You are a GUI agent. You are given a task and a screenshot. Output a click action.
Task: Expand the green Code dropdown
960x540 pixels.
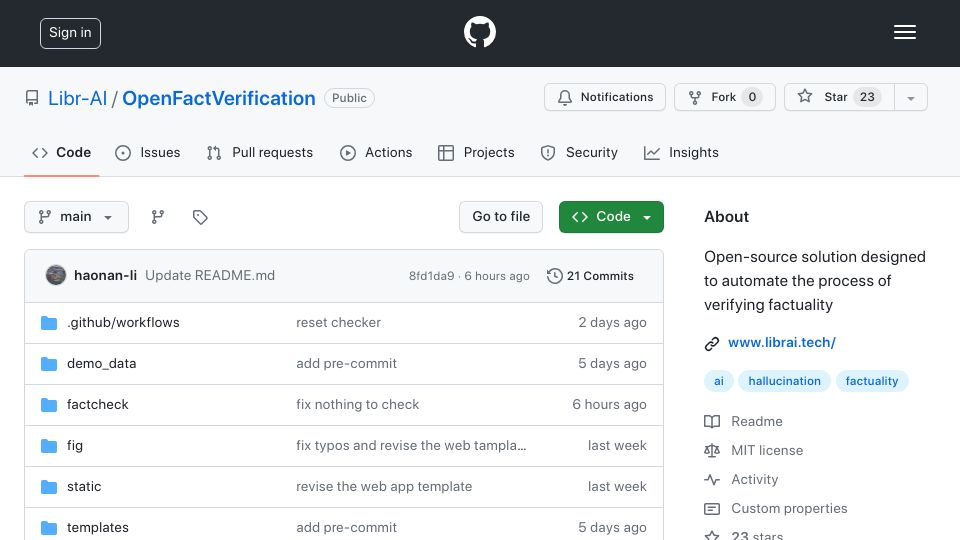click(611, 217)
